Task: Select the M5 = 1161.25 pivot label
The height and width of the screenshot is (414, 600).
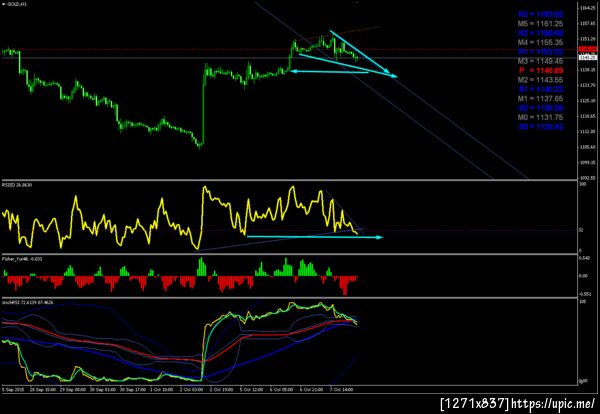Action: tap(540, 24)
